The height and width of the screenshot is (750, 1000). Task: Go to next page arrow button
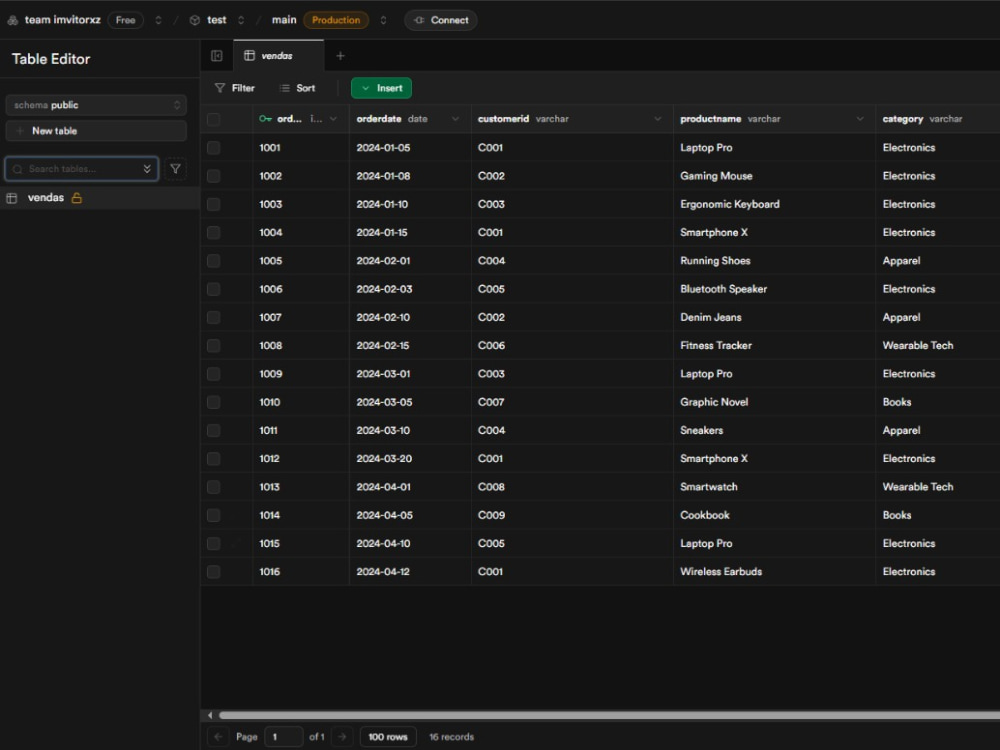[x=342, y=737]
